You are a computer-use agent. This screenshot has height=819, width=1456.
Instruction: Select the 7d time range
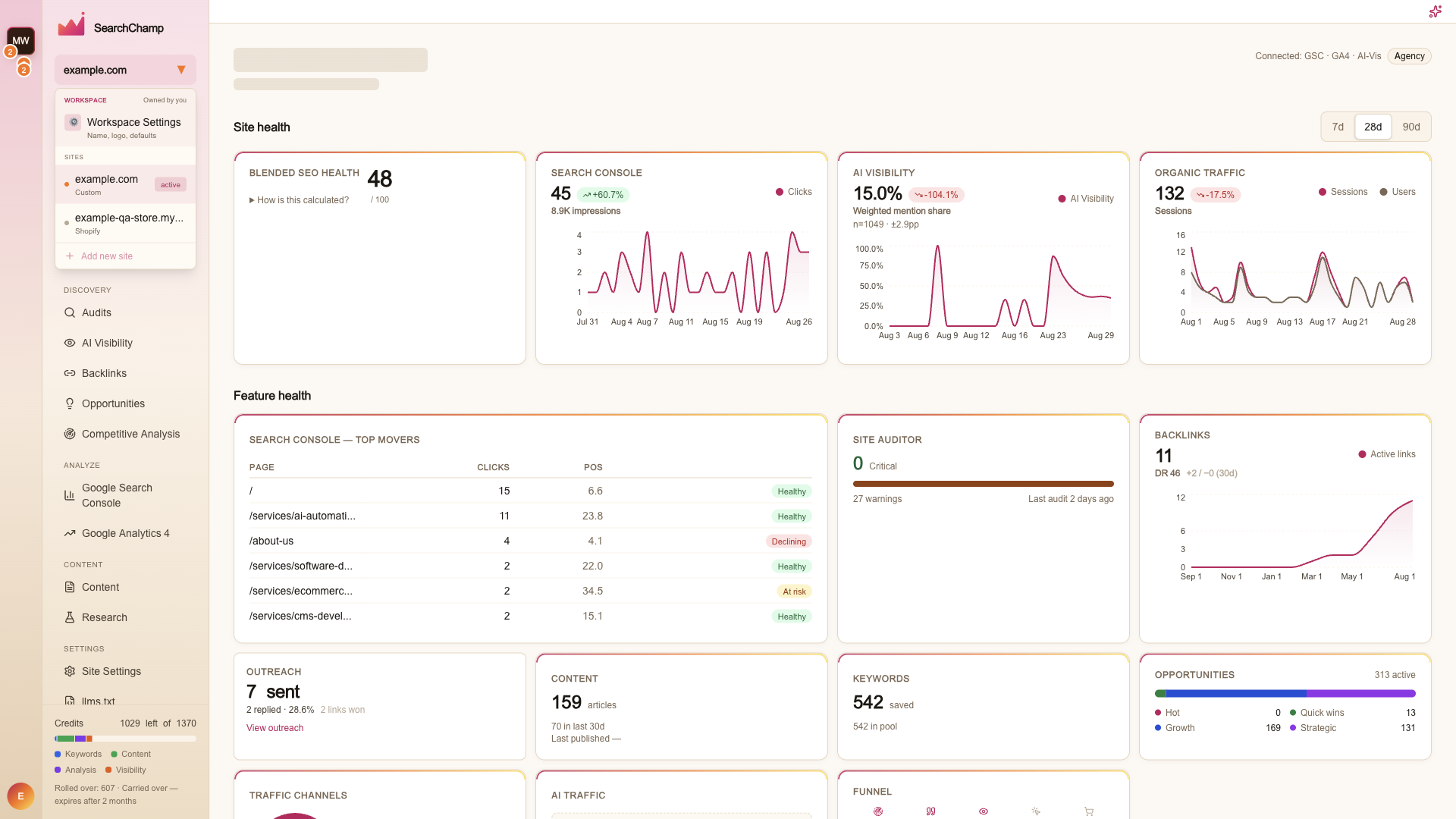coord(1338,127)
